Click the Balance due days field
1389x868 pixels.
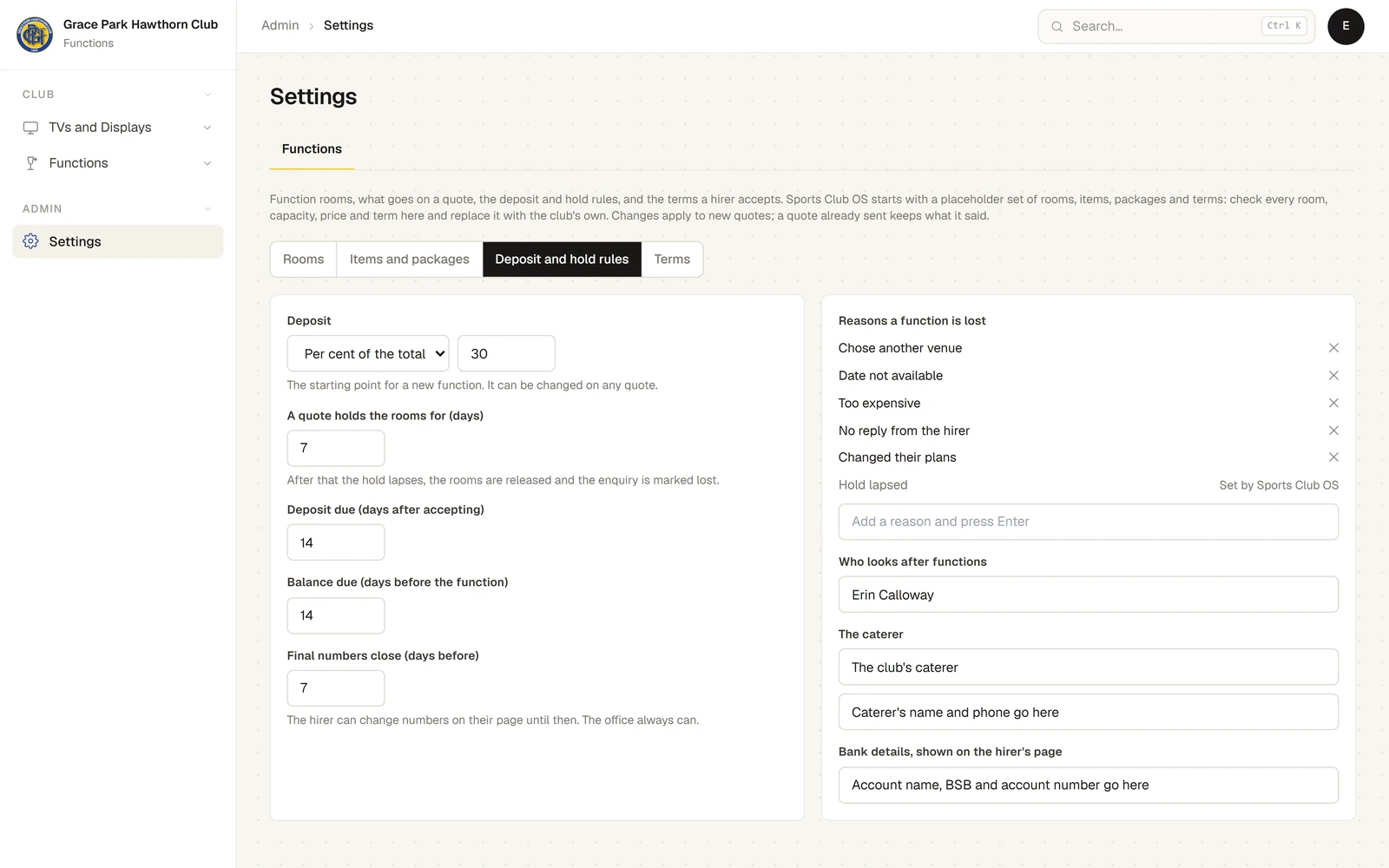(x=336, y=615)
